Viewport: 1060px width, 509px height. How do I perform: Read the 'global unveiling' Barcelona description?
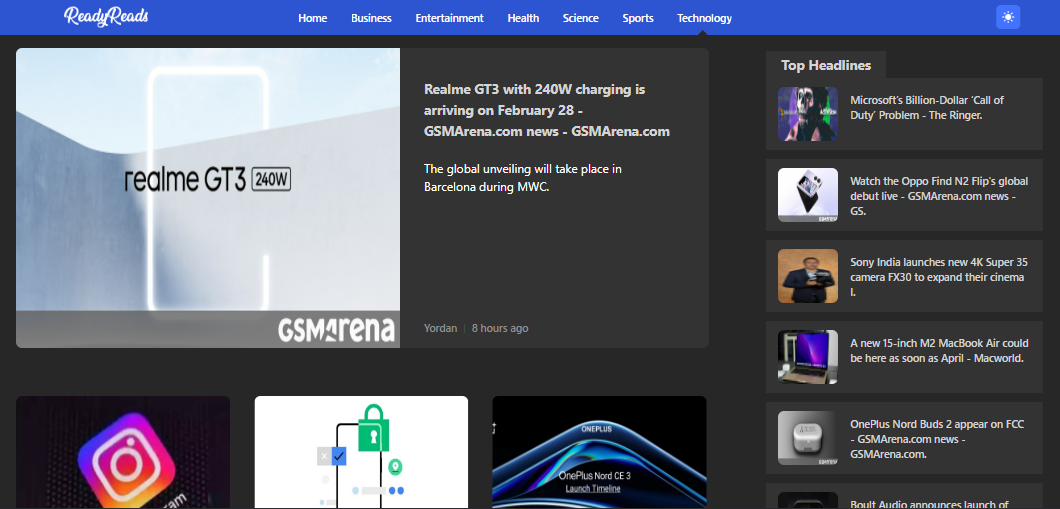(523, 178)
